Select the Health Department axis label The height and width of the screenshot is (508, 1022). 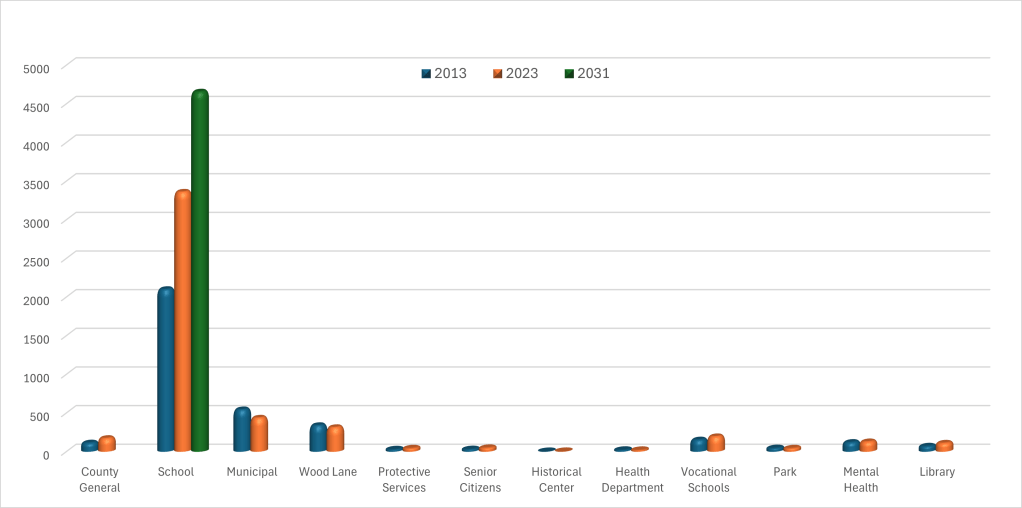pos(632,480)
